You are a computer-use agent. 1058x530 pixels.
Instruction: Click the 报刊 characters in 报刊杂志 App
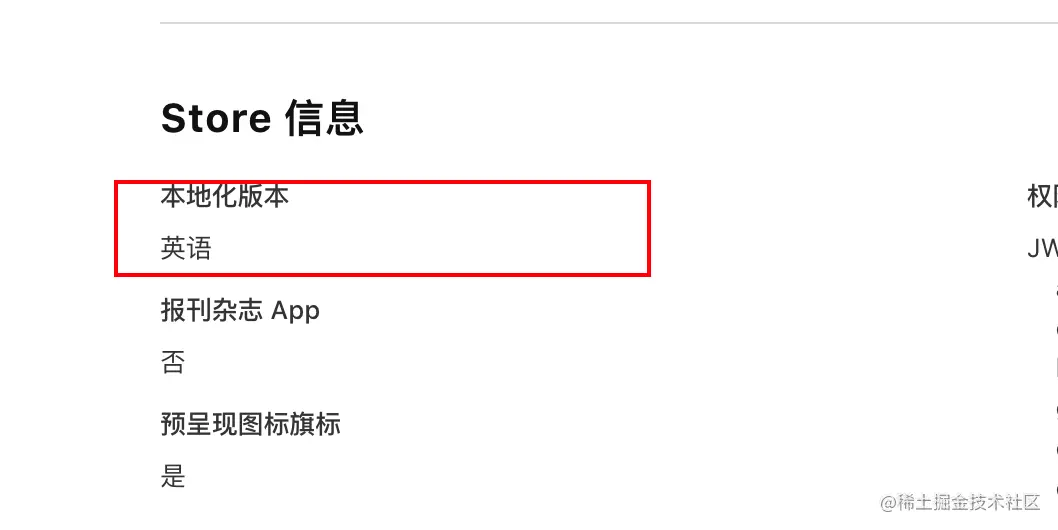(186, 311)
